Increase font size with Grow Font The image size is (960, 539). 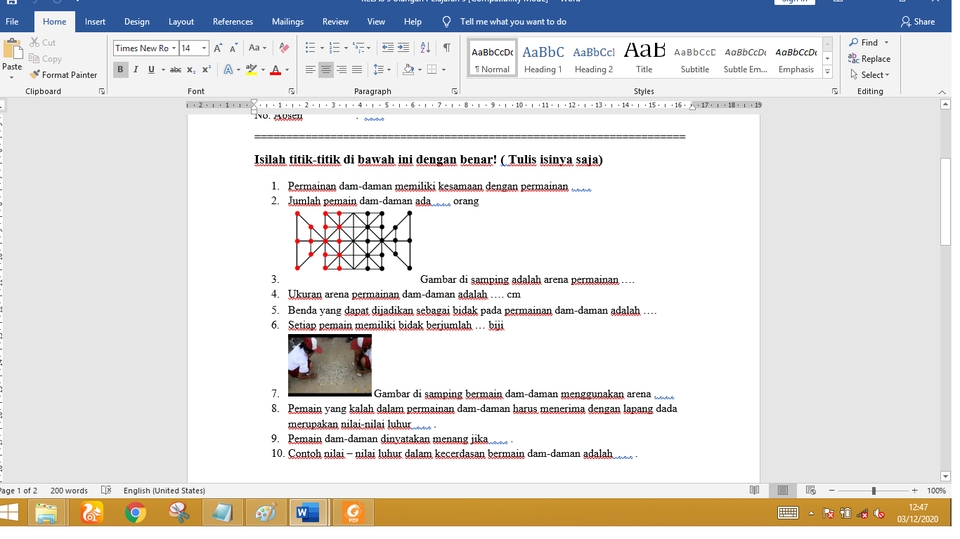click(218, 48)
